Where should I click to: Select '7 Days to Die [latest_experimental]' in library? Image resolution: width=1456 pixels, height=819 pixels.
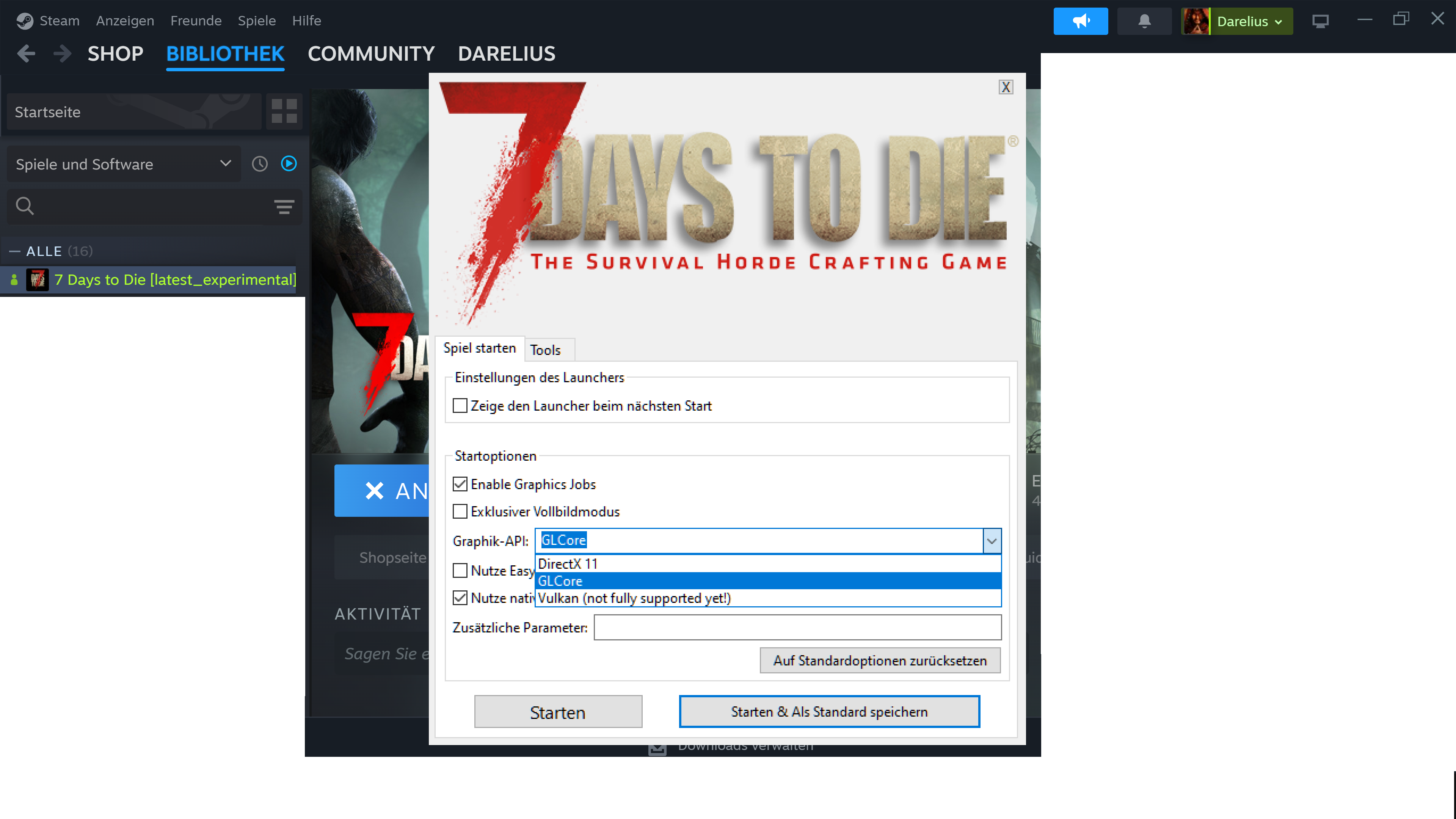coord(149,280)
